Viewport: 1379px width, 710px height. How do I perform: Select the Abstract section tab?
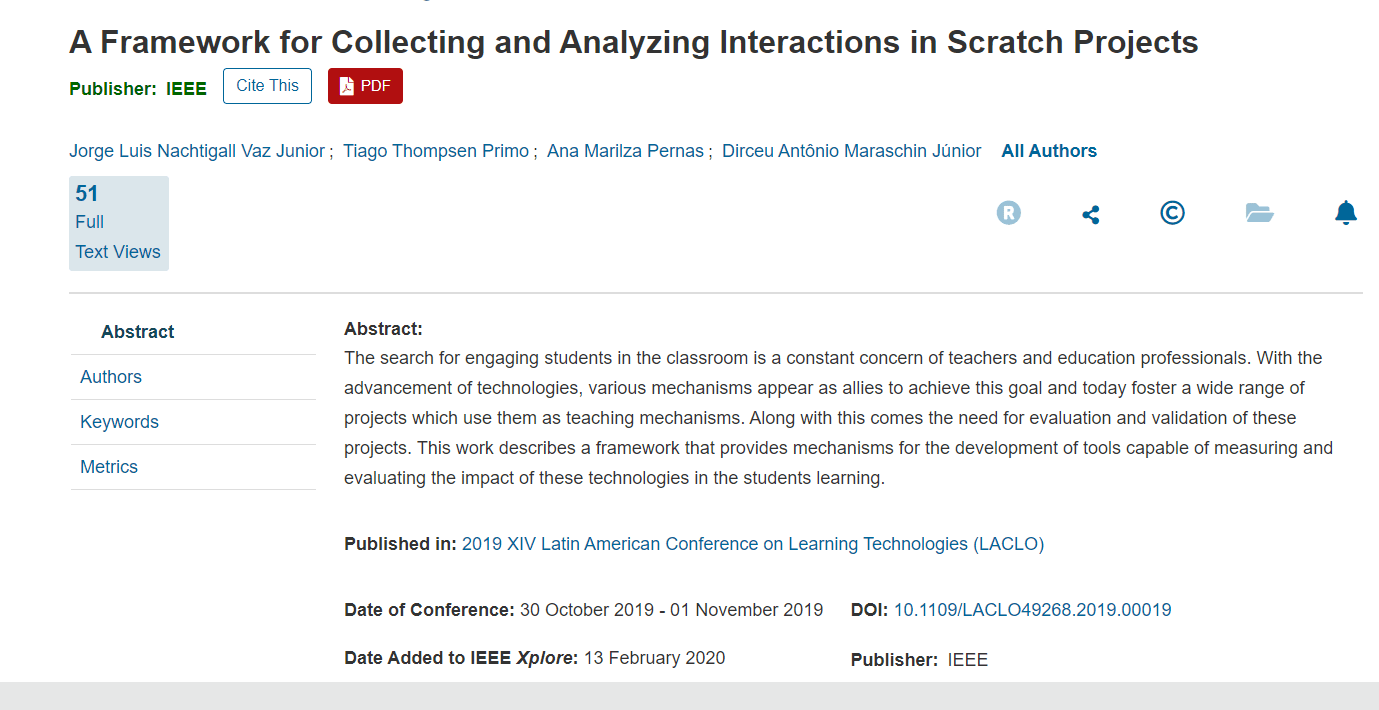pyautogui.click(x=138, y=332)
